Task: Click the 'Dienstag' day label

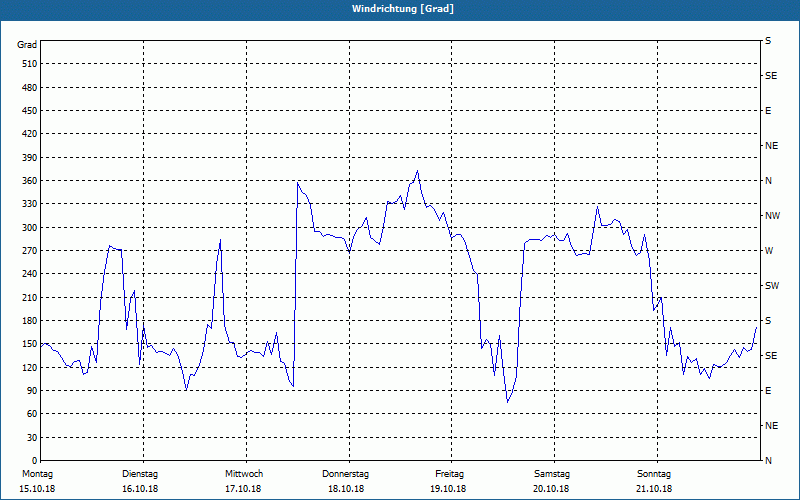Action: coord(140,474)
